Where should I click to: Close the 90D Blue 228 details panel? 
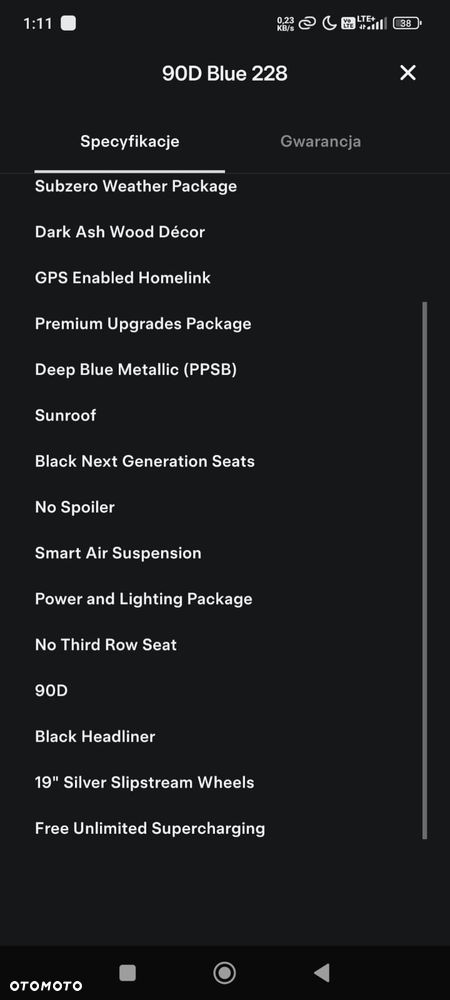pyautogui.click(x=408, y=73)
